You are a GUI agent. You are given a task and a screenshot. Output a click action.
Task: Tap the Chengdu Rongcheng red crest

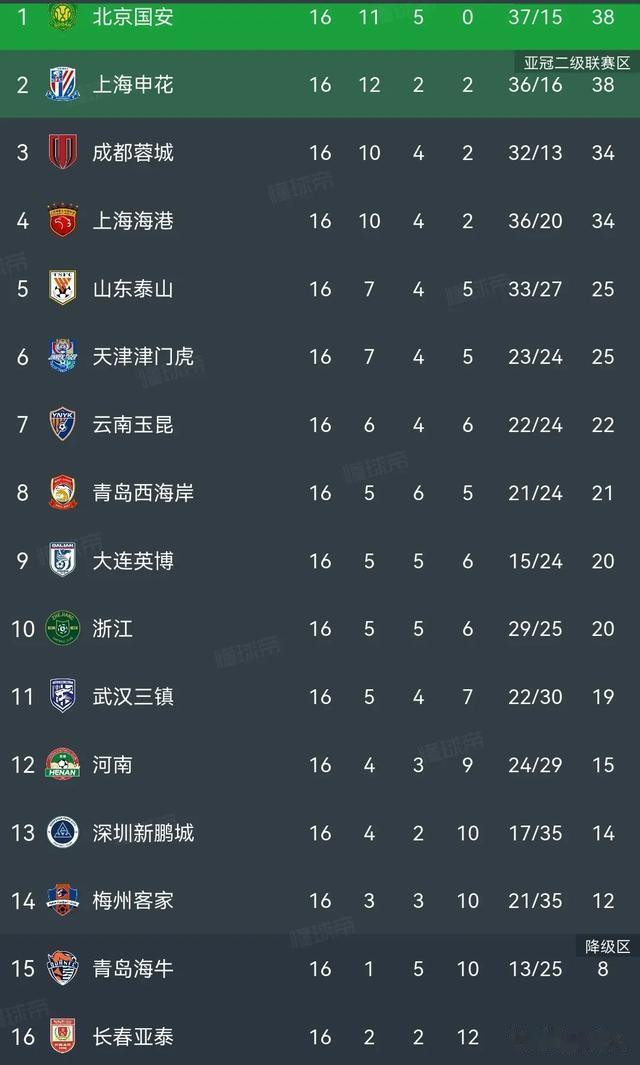pos(63,152)
